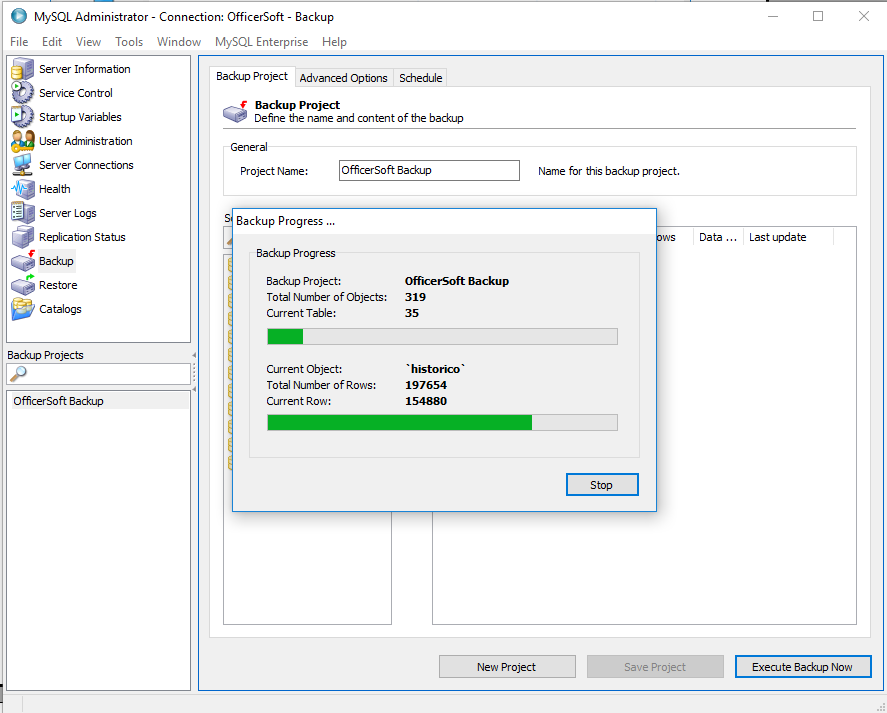Click the New Project button

click(507, 667)
